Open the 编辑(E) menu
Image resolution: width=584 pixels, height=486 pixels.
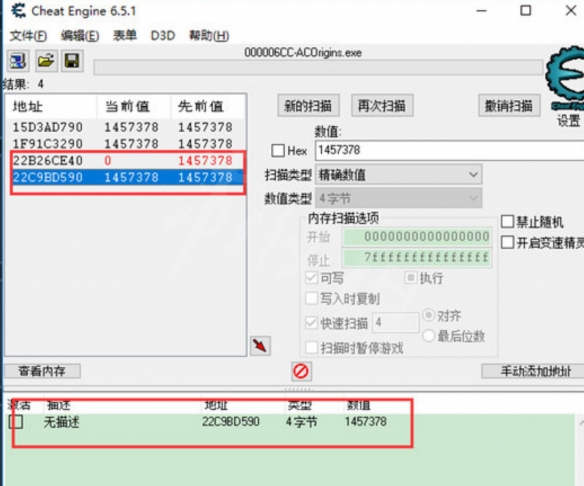(x=80, y=36)
